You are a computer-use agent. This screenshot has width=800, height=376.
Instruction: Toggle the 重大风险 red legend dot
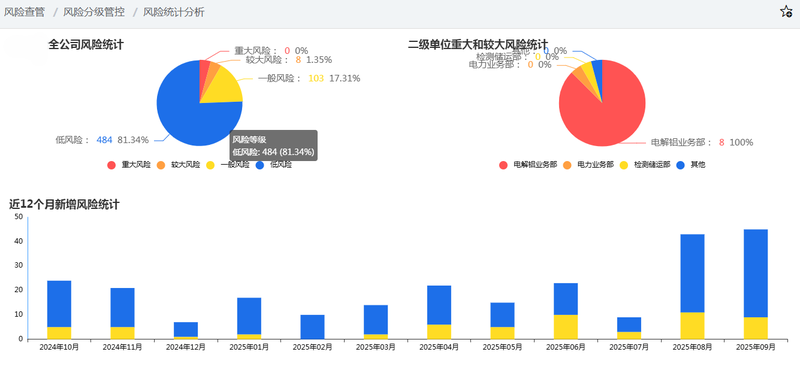(111, 165)
